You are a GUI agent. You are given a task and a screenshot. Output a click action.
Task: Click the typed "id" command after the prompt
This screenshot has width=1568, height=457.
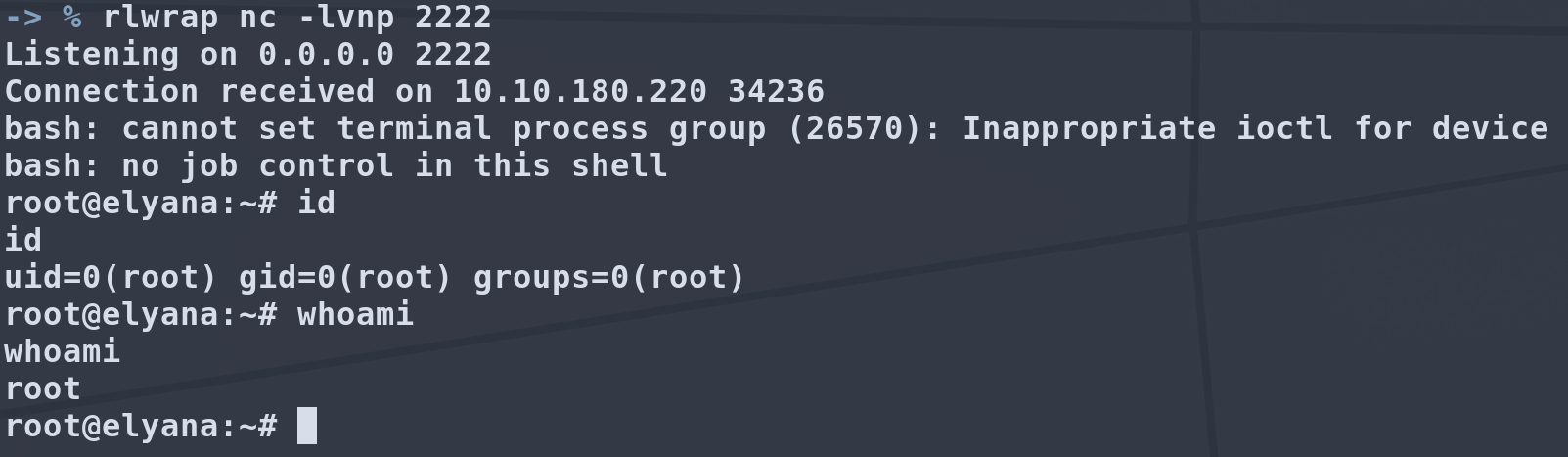coord(316,203)
